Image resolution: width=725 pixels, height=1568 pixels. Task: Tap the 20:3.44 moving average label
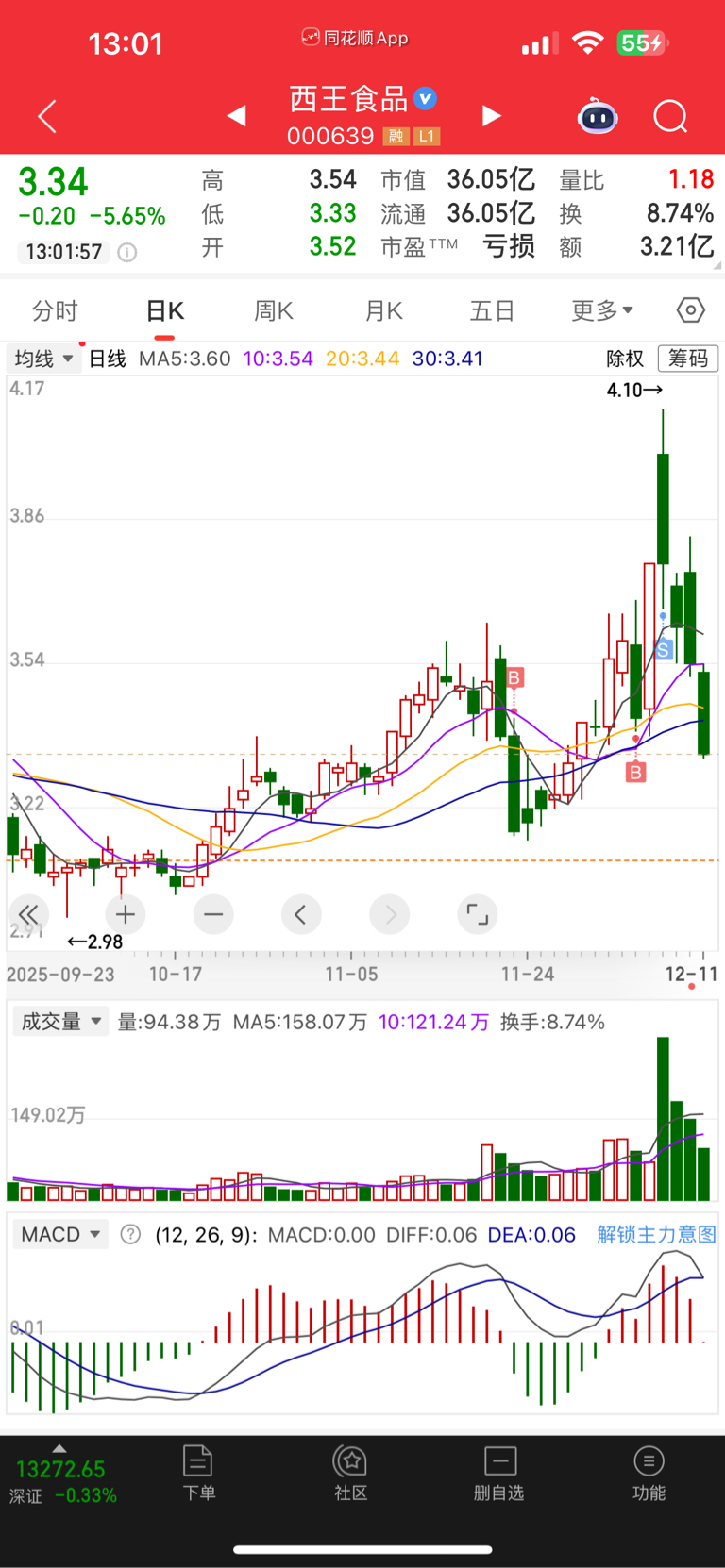[362, 359]
